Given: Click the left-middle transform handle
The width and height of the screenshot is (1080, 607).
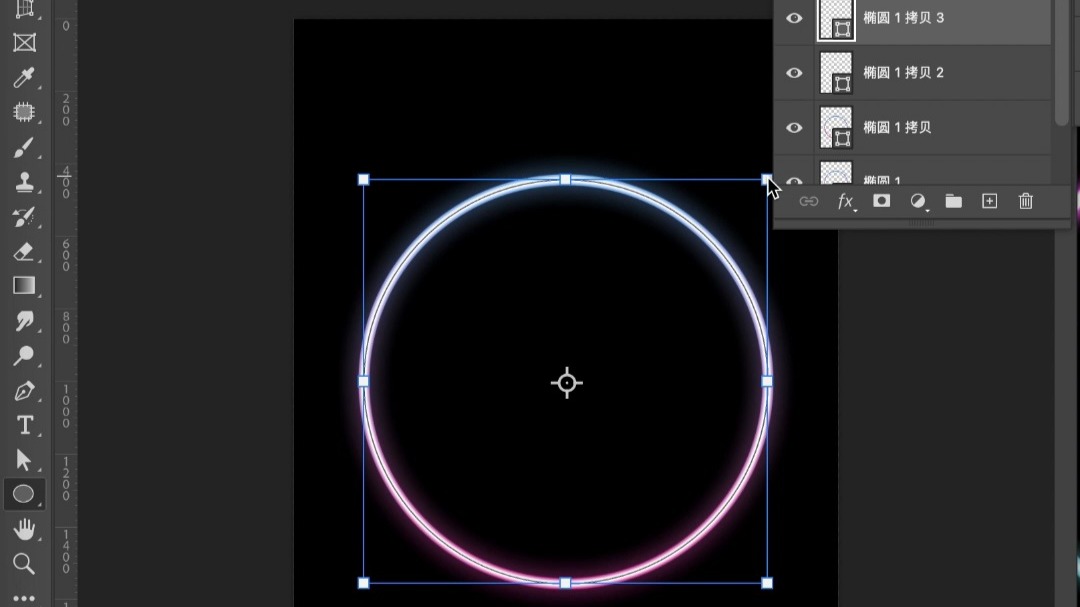Looking at the screenshot, I should (364, 382).
